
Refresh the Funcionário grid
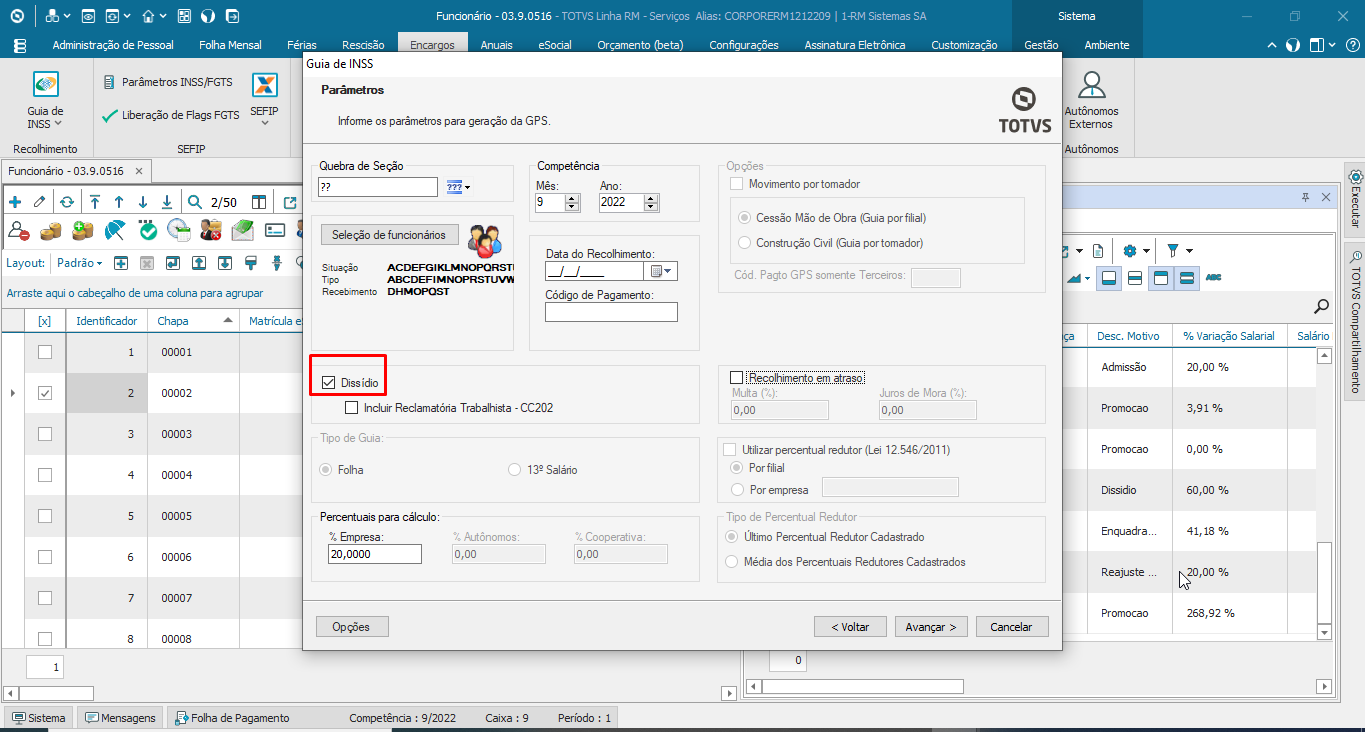[66, 202]
